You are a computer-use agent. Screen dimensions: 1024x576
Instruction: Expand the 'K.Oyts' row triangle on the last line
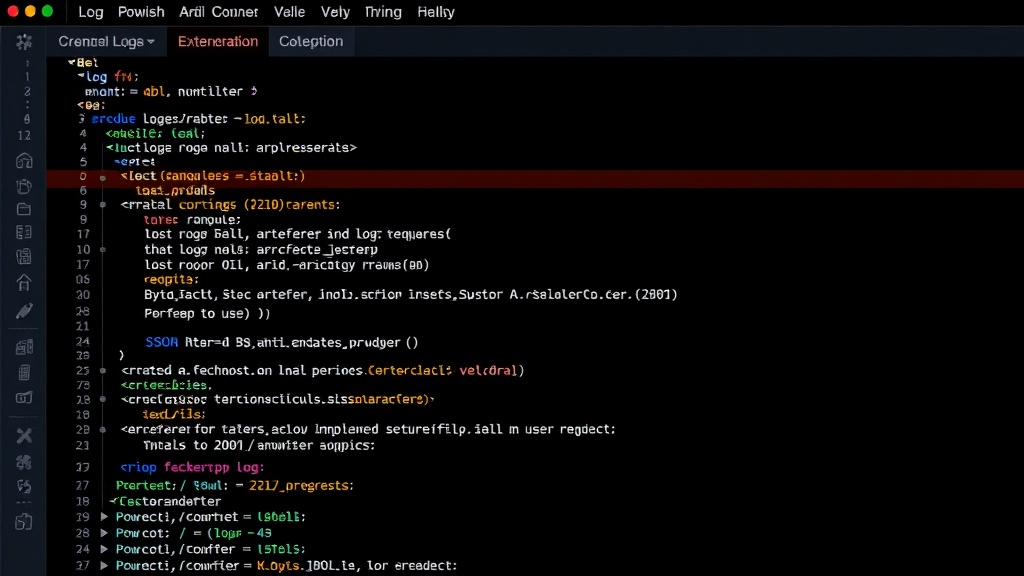104,566
